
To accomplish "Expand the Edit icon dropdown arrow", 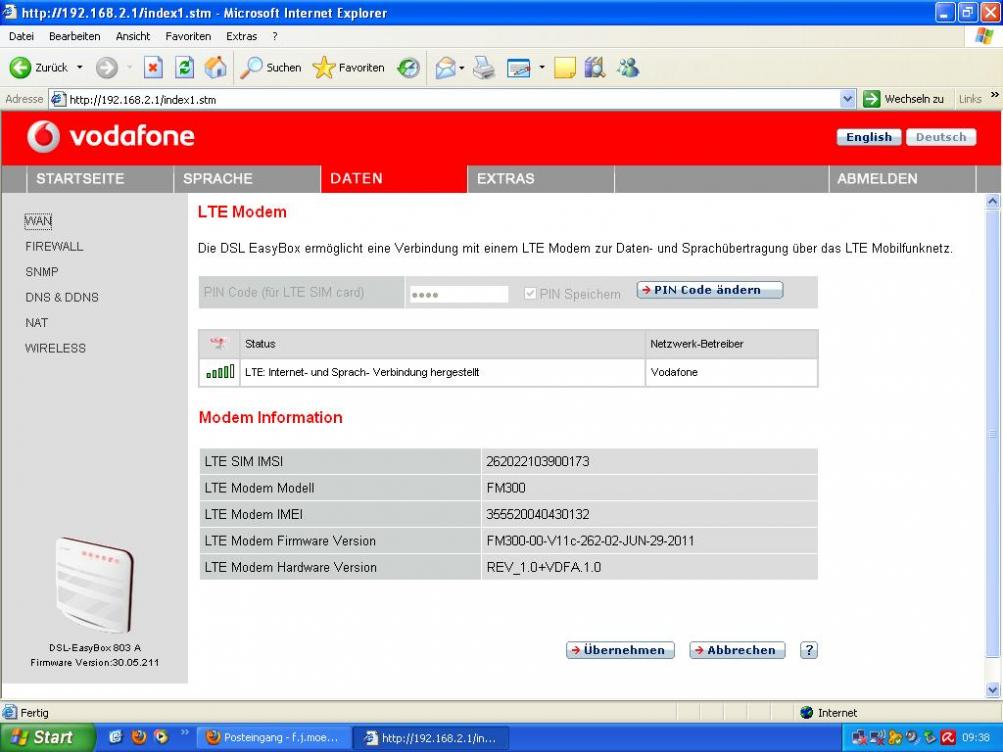I will [x=541, y=67].
